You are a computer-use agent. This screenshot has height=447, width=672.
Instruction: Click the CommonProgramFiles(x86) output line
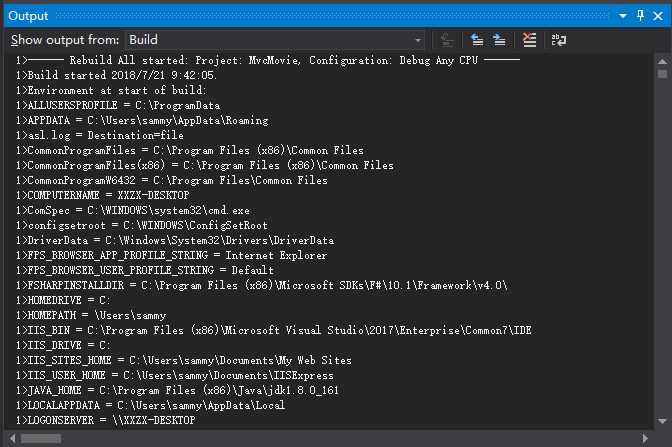(205, 165)
